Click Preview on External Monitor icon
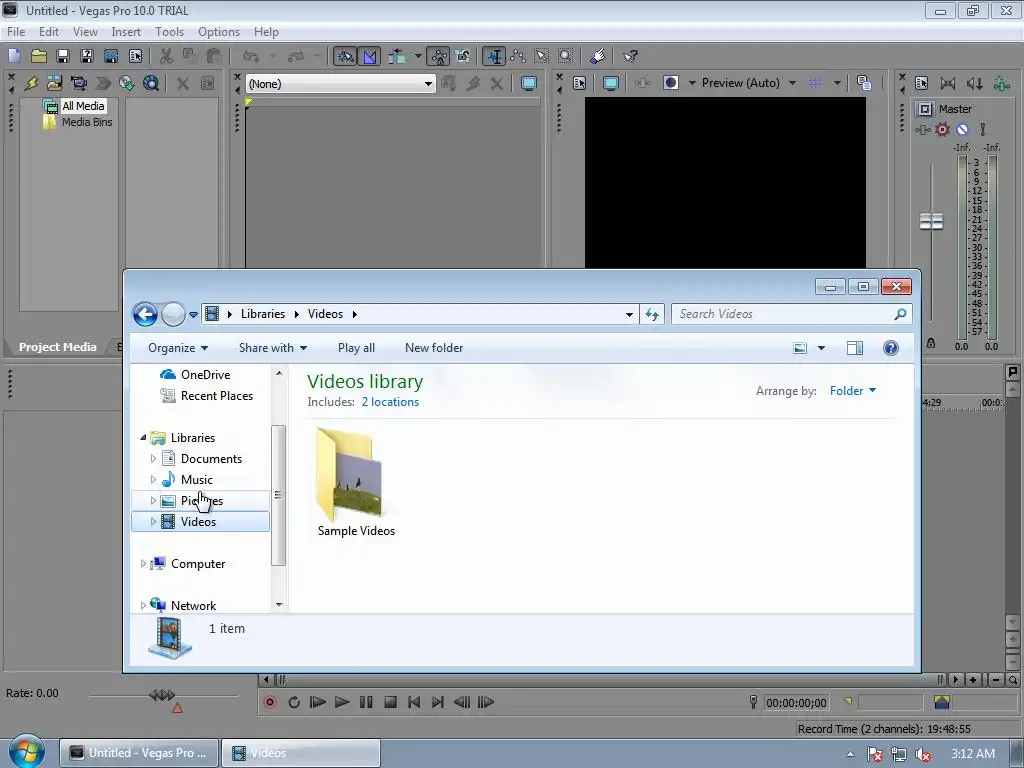Viewport: 1024px width, 768px height. point(611,83)
